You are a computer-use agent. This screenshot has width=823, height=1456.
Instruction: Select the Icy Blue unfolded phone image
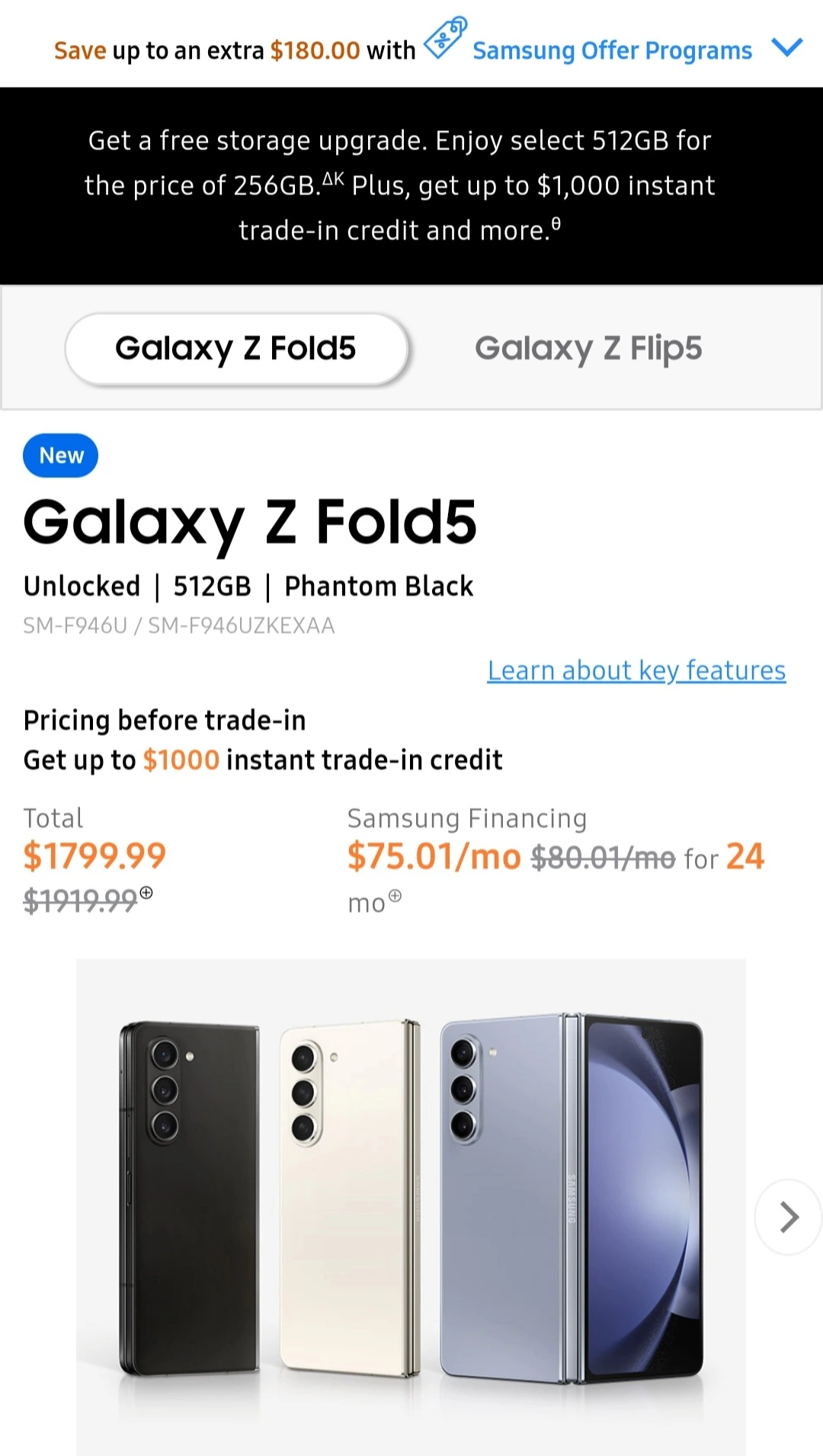point(572,1198)
